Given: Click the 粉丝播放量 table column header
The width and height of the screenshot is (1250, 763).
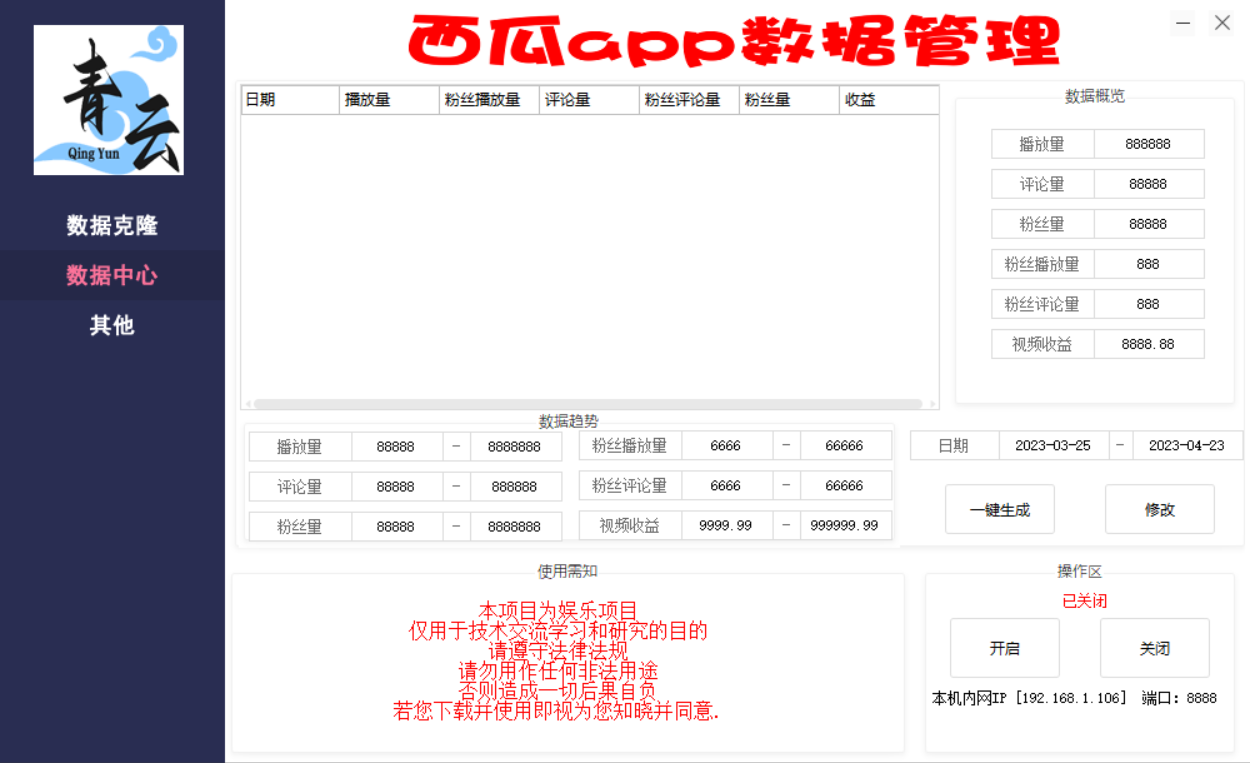Looking at the screenshot, I should click(x=489, y=100).
